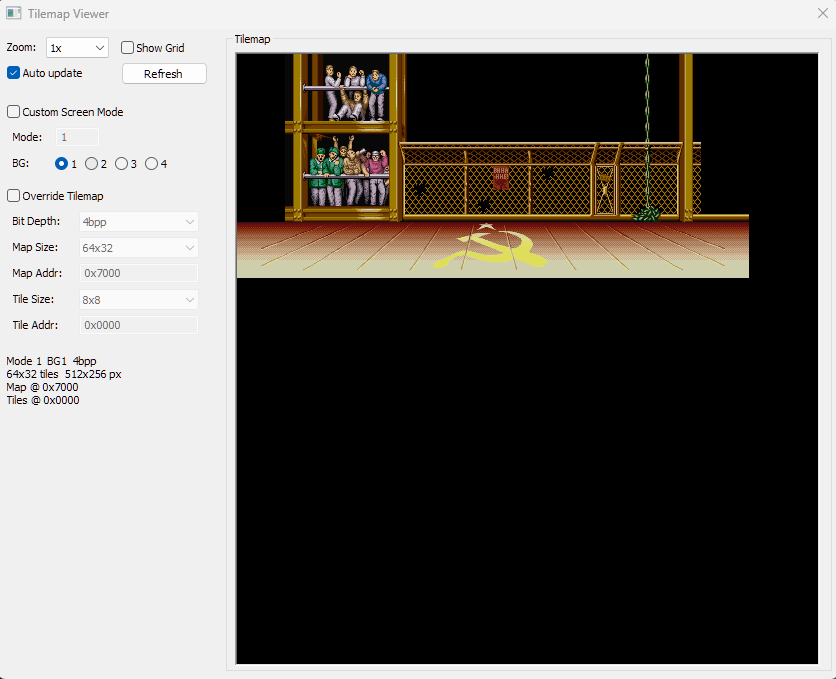Screen dimensions: 836x679
Task: Open the Bit Depth 4bpp dropdown
Action: [139, 222]
